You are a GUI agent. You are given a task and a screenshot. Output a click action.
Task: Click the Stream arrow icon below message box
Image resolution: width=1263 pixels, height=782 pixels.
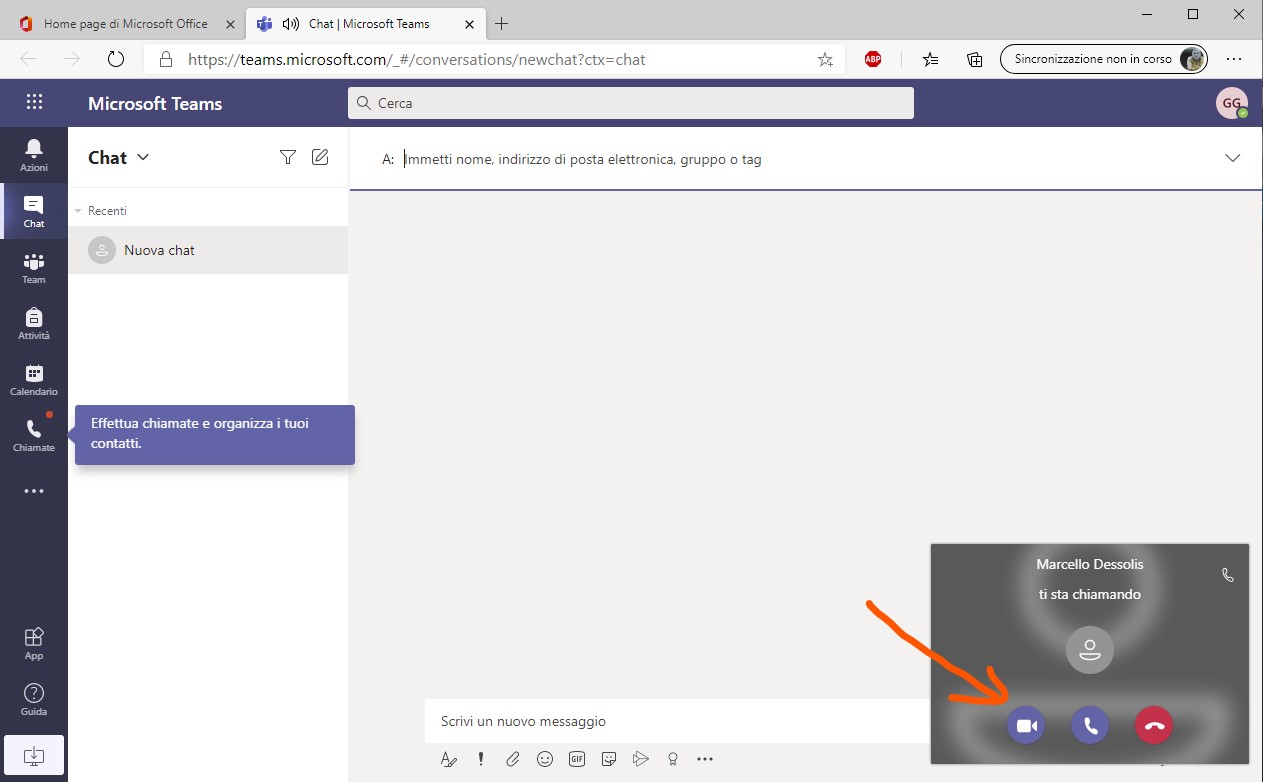(x=641, y=759)
